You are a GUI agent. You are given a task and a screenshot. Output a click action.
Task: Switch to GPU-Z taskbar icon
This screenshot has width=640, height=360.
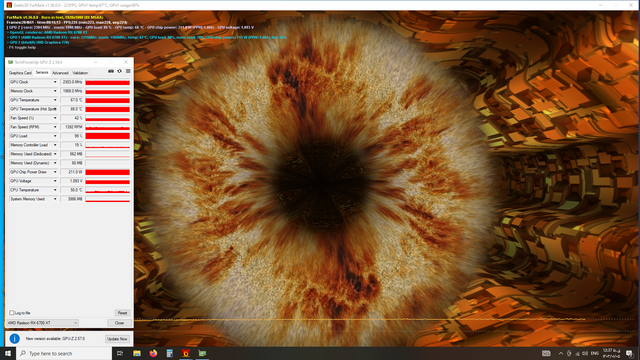[x=202, y=353]
